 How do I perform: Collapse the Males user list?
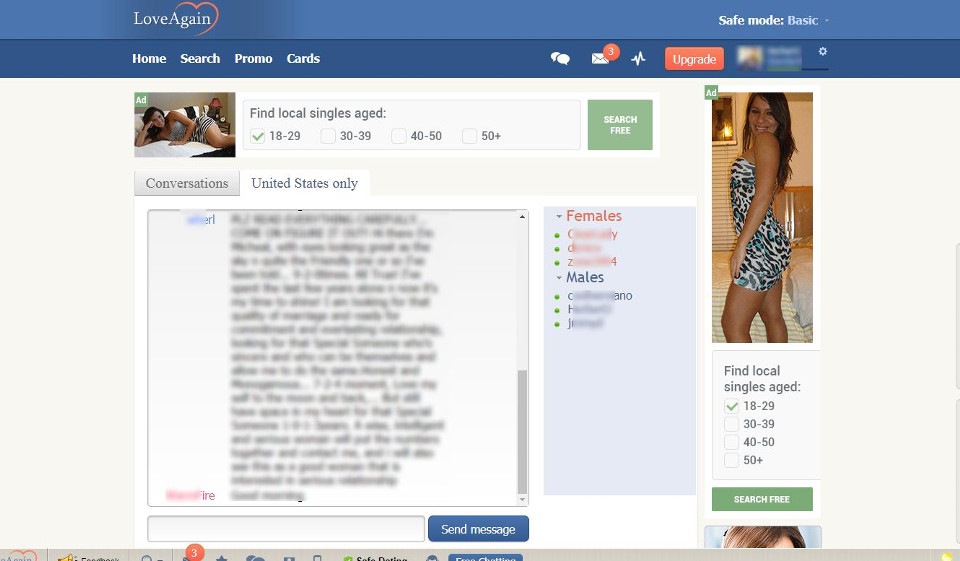[559, 278]
